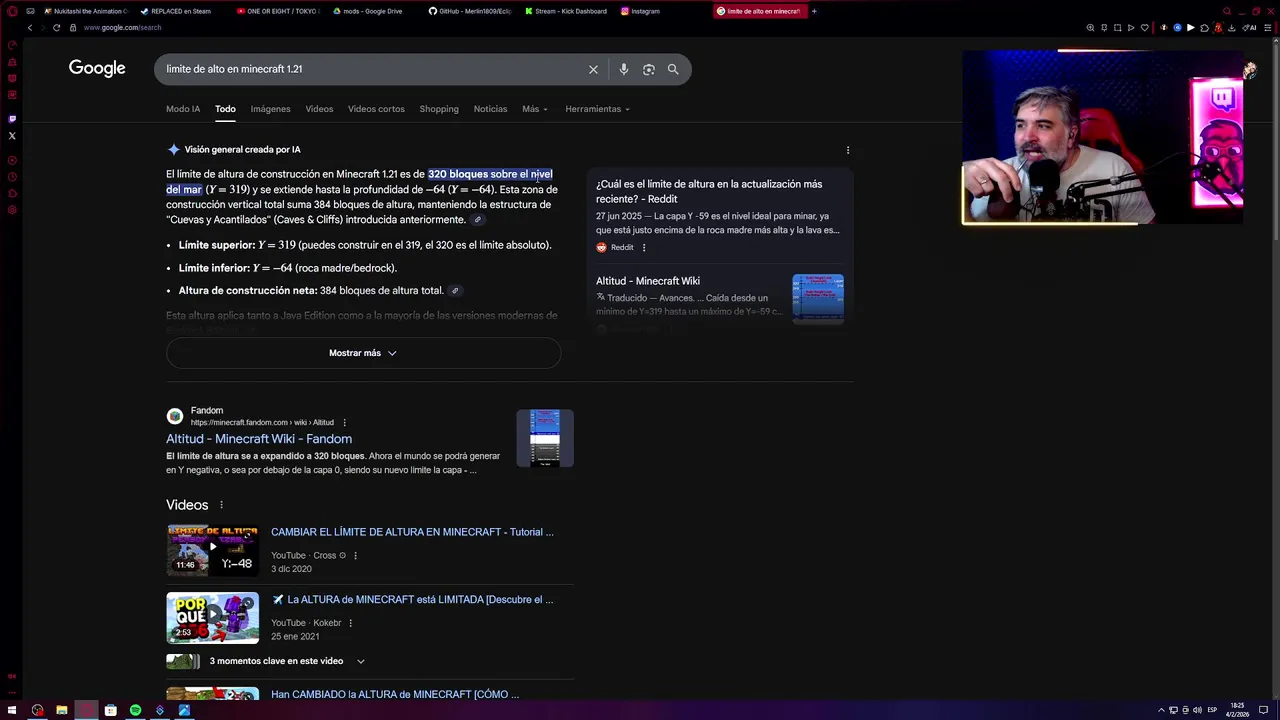Start voice search with microphone icon
The image size is (1280, 720).
pos(623,69)
